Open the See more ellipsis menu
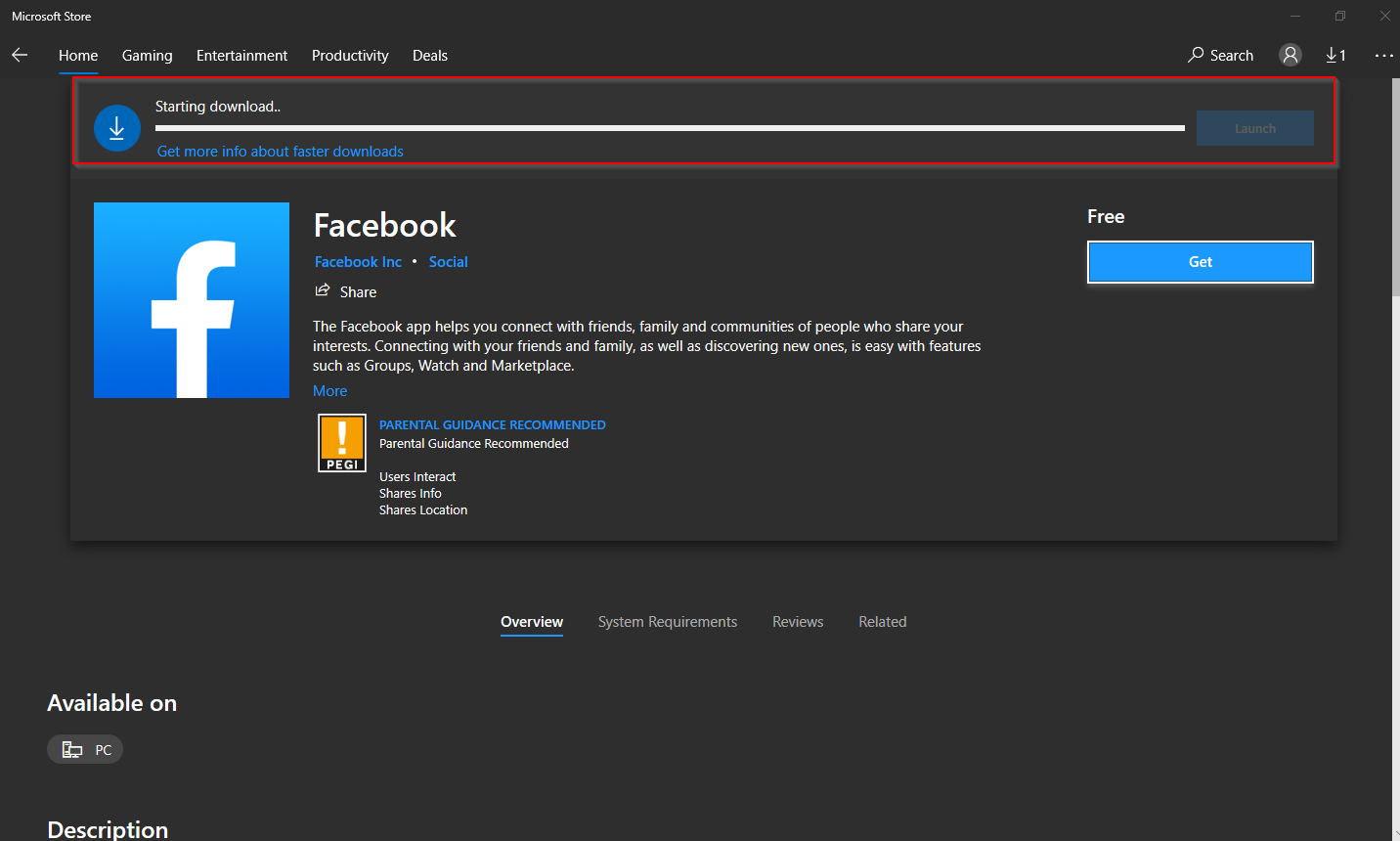Viewport: 1400px width, 841px height. coord(1383,55)
